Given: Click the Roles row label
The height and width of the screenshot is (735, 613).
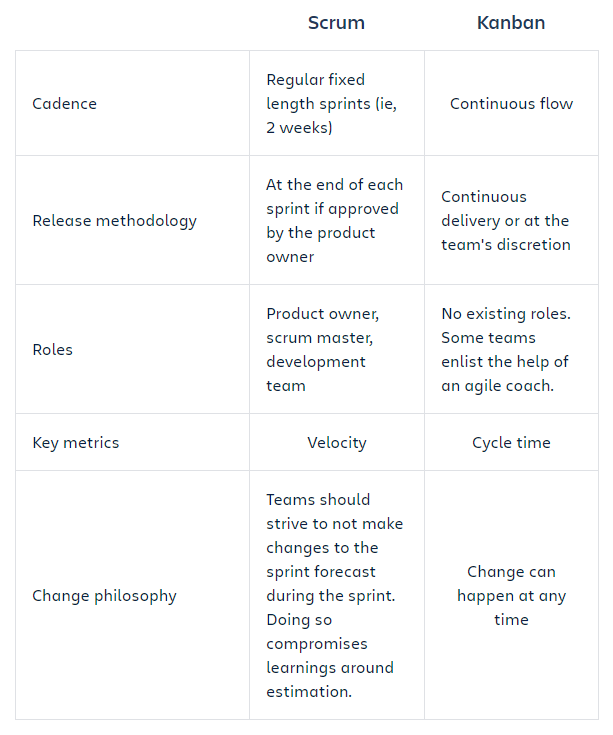Looking at the screenshot, I should click(52, 350).
